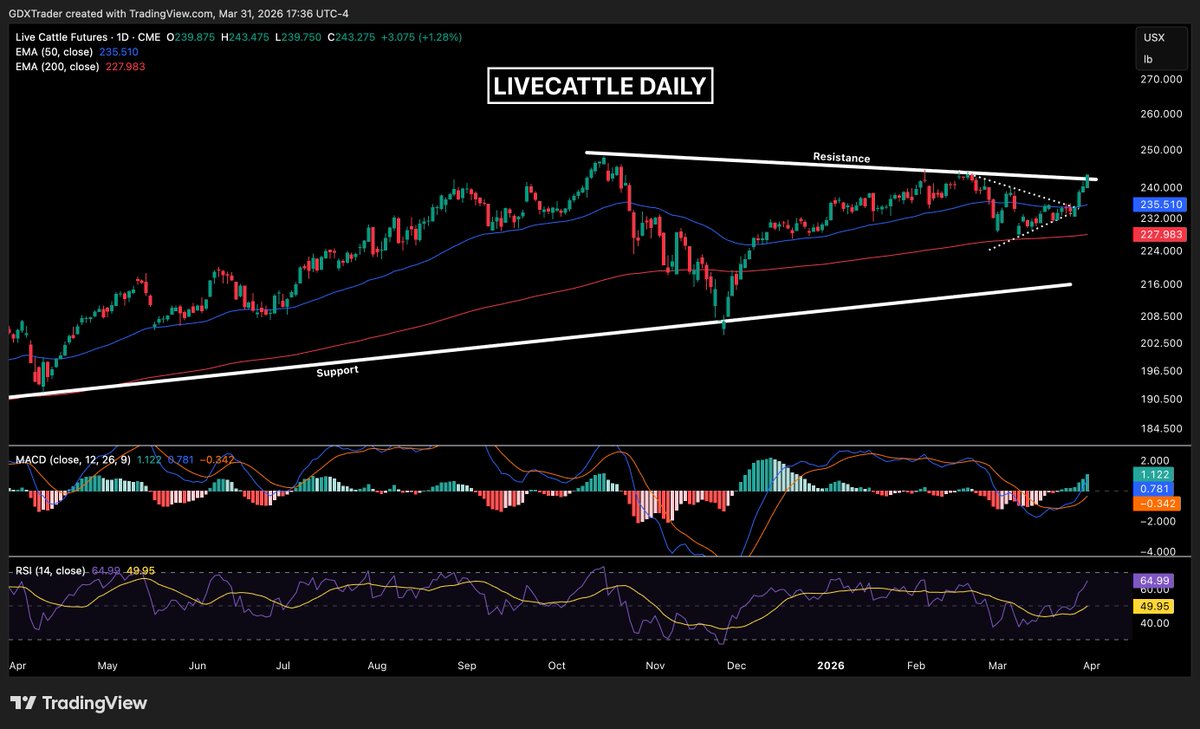This screenshot has height=729, width=1200.
Task: Click the 208.500 price scale label
Action: [x=1160, y=316]
